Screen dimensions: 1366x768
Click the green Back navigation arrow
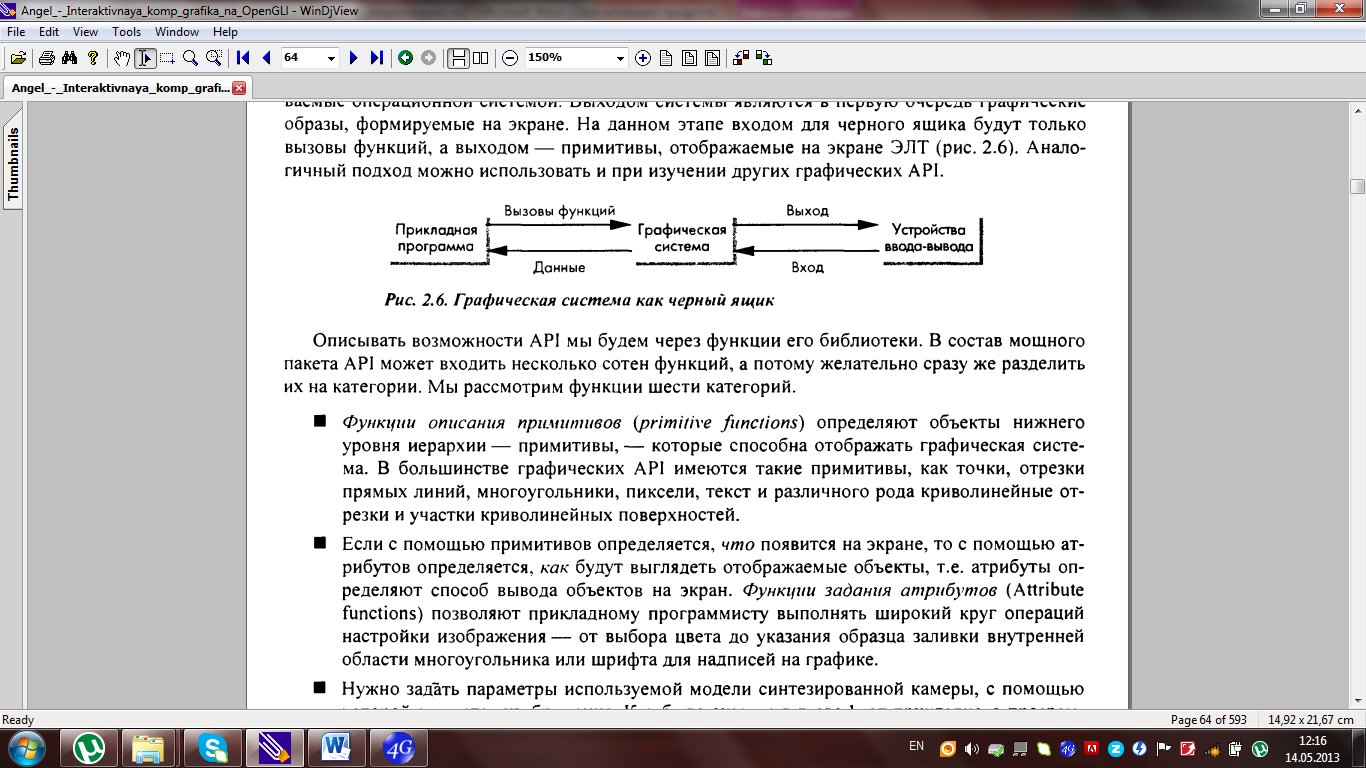point(405,58)
